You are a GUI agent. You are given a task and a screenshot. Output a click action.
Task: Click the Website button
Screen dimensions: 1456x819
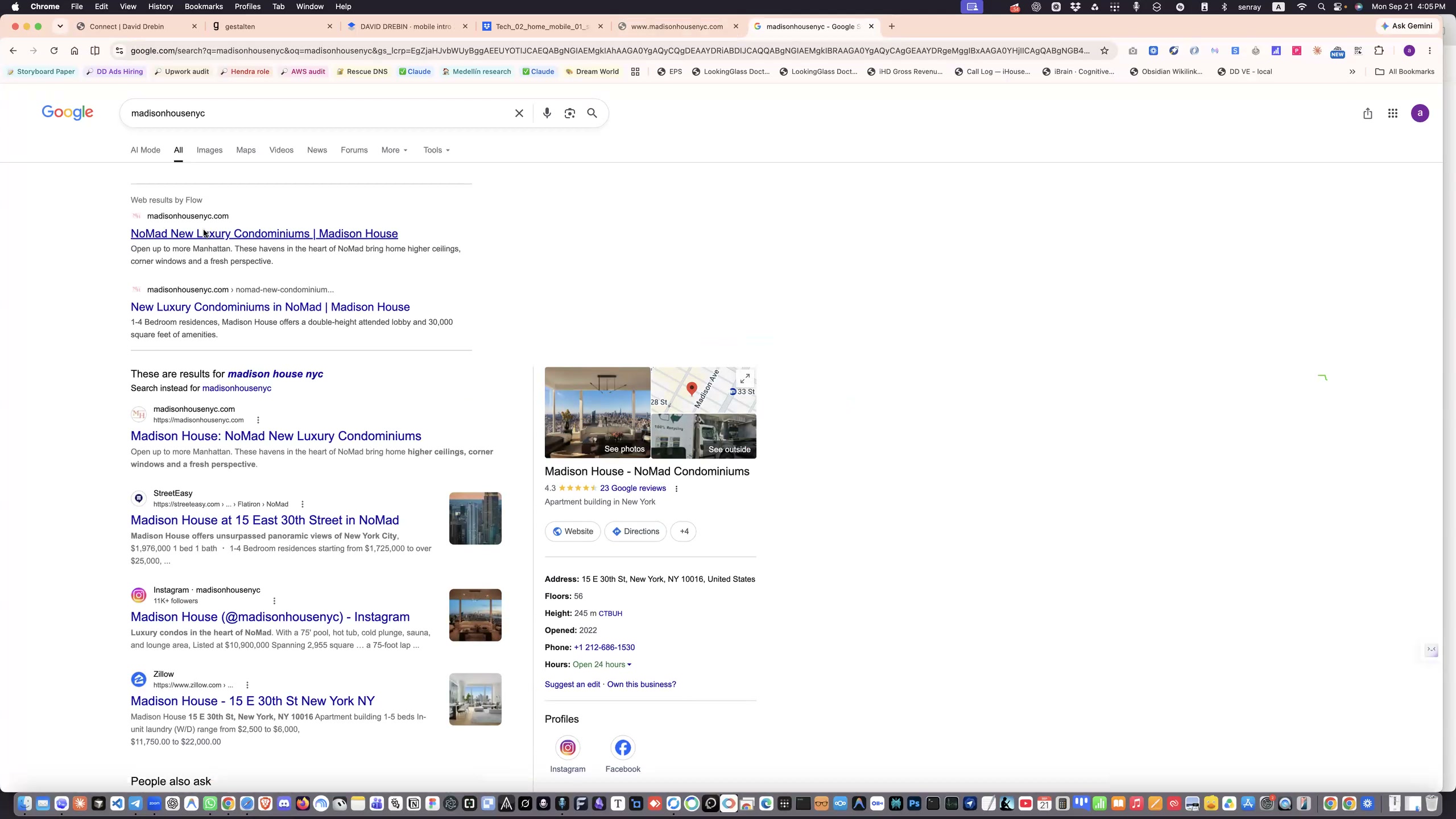573,531
